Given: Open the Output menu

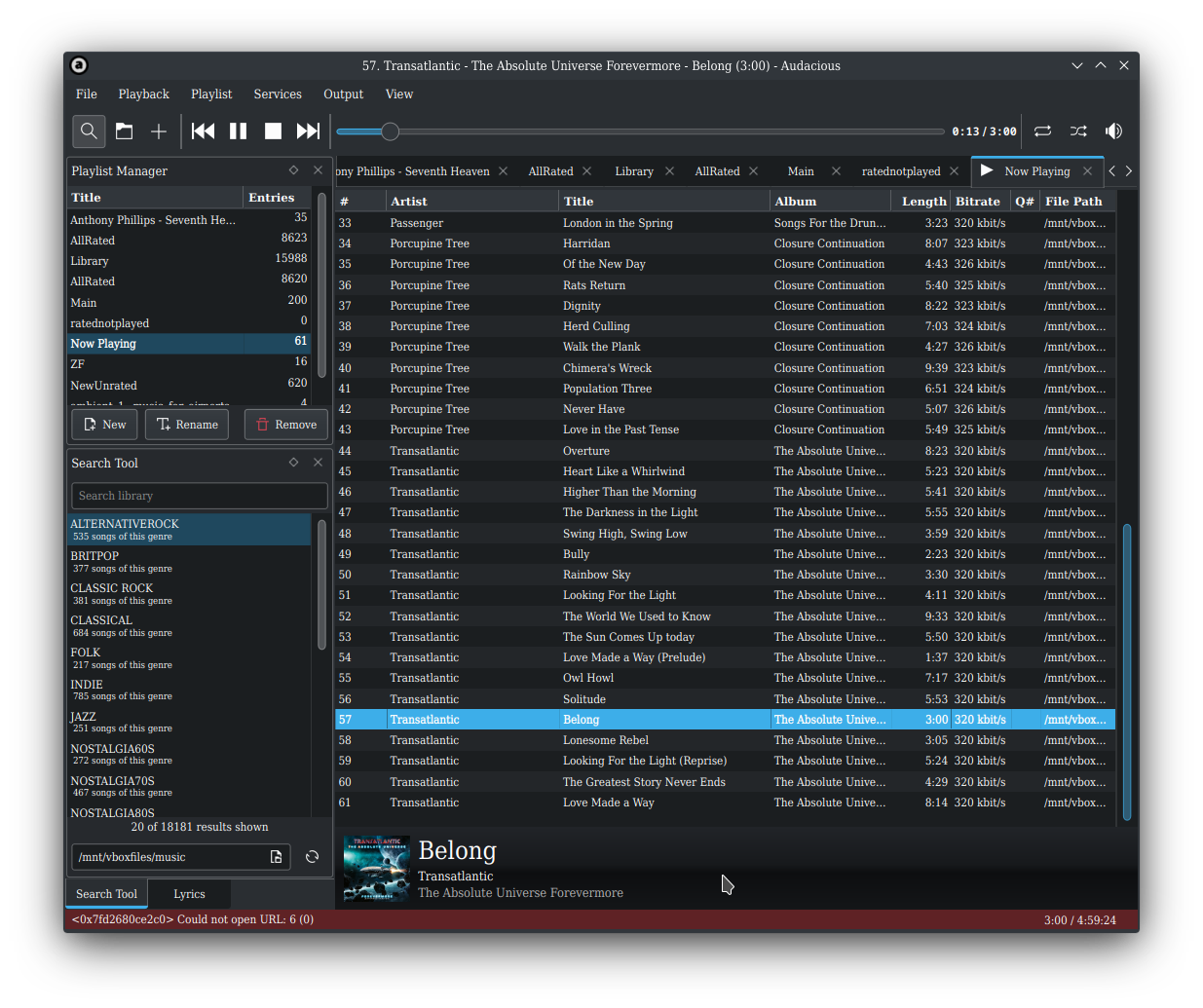Looking at the screenshot, I should coord(343,94).
